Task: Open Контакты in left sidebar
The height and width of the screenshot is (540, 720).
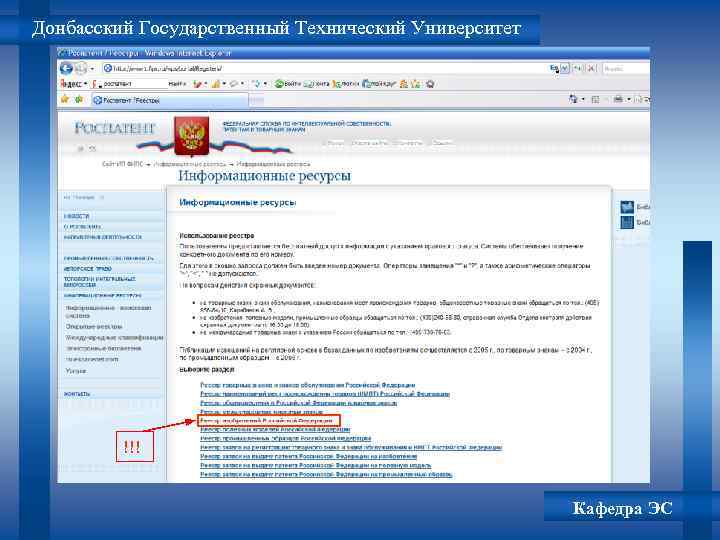Action: (x=77, y=394)
